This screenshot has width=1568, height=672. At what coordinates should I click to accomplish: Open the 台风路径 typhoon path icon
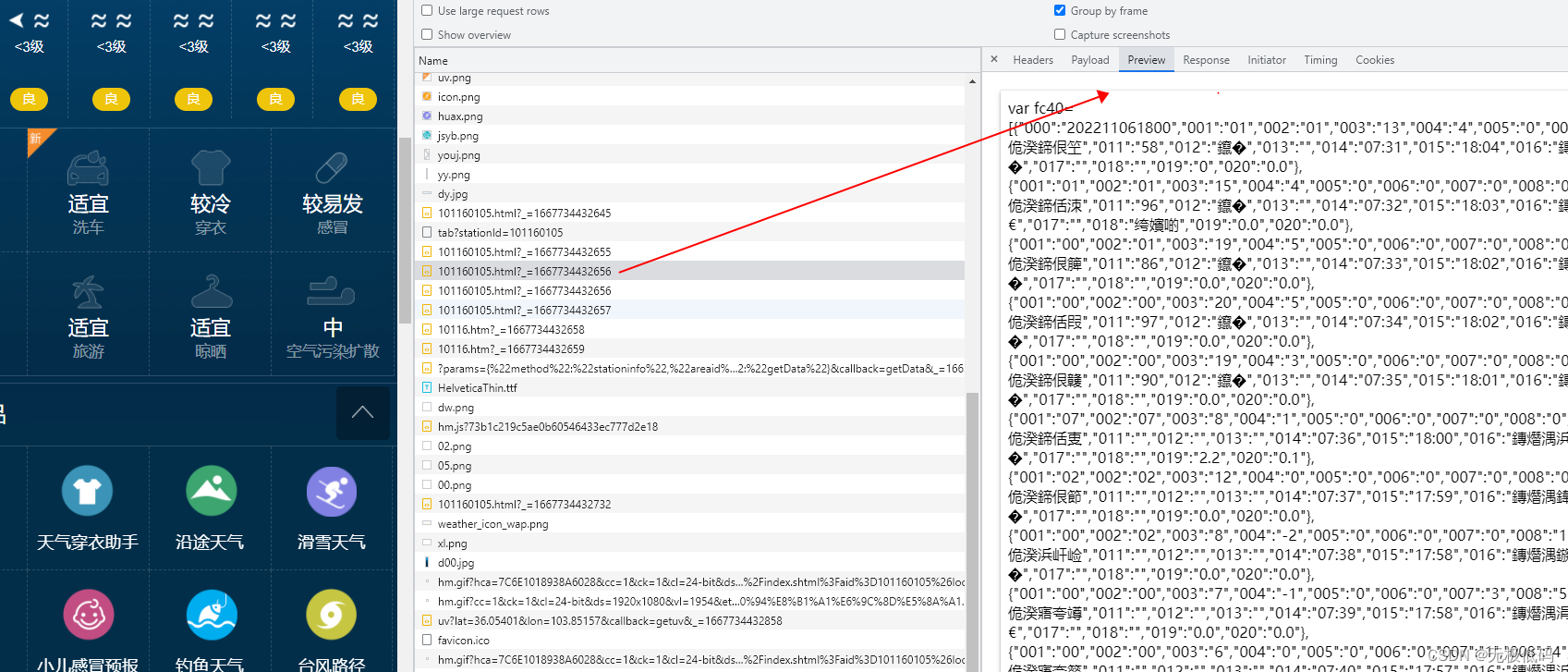pyautogui.click(x=332, y=615)
